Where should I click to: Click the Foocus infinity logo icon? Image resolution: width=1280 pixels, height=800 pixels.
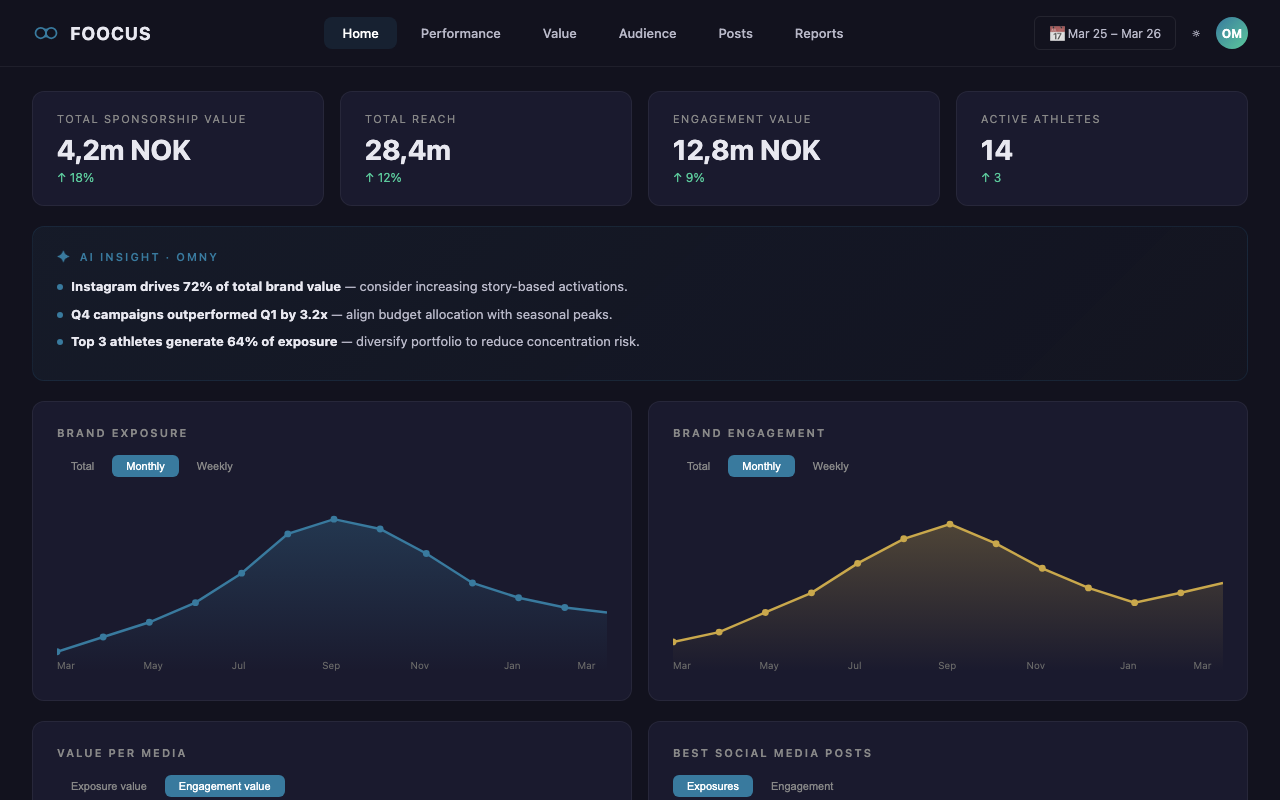pos(46,33)
